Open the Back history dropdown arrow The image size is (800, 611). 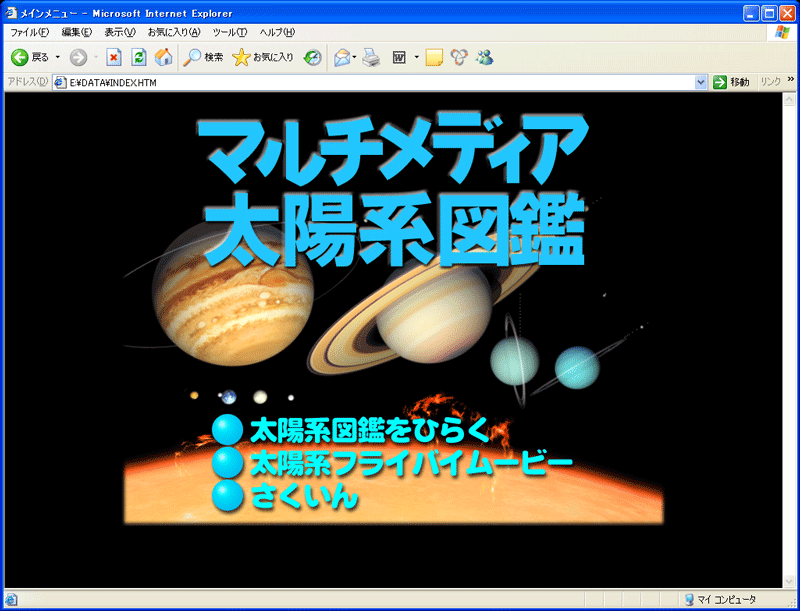(x=58, y=57)
